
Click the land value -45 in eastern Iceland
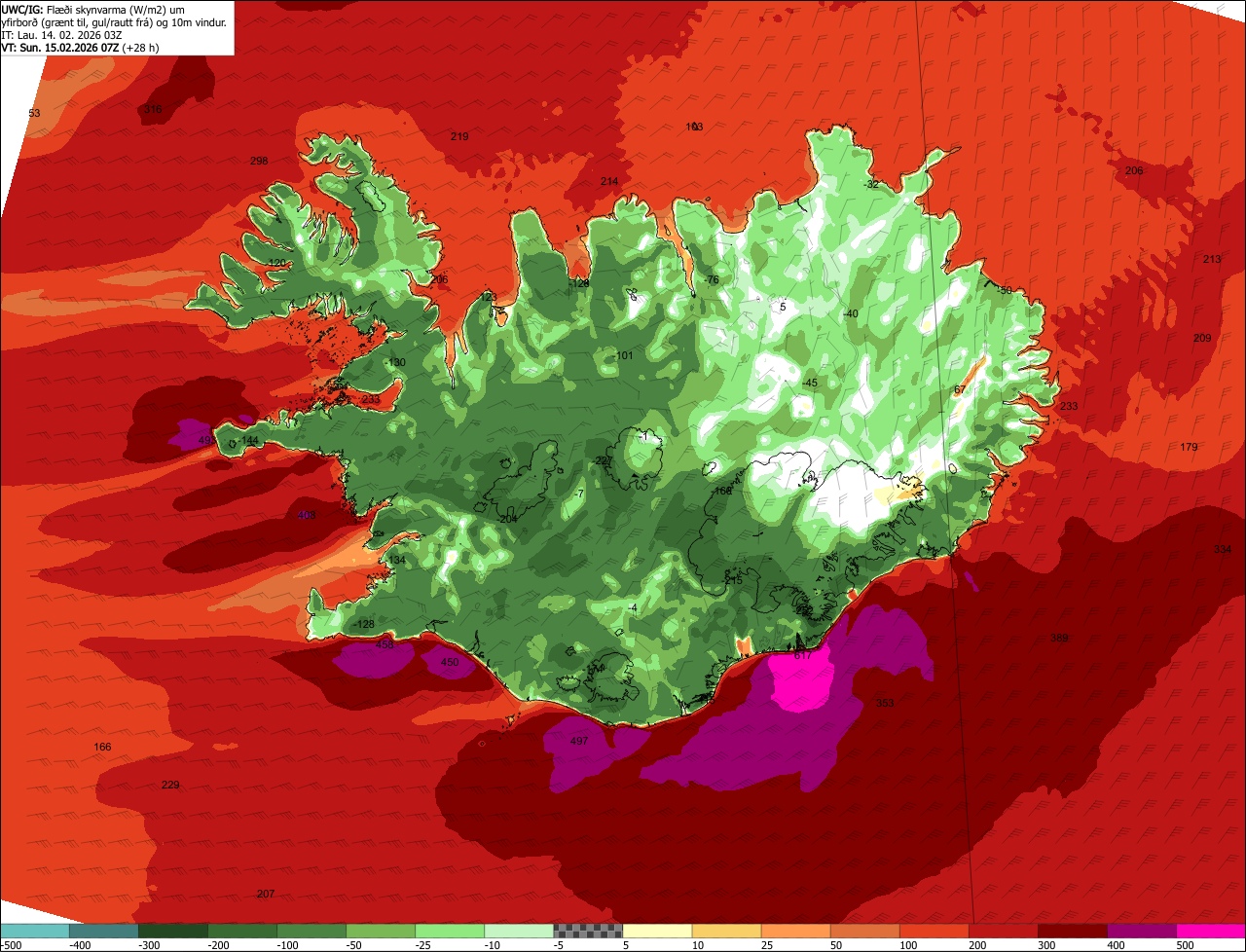(x=809, y=383)
